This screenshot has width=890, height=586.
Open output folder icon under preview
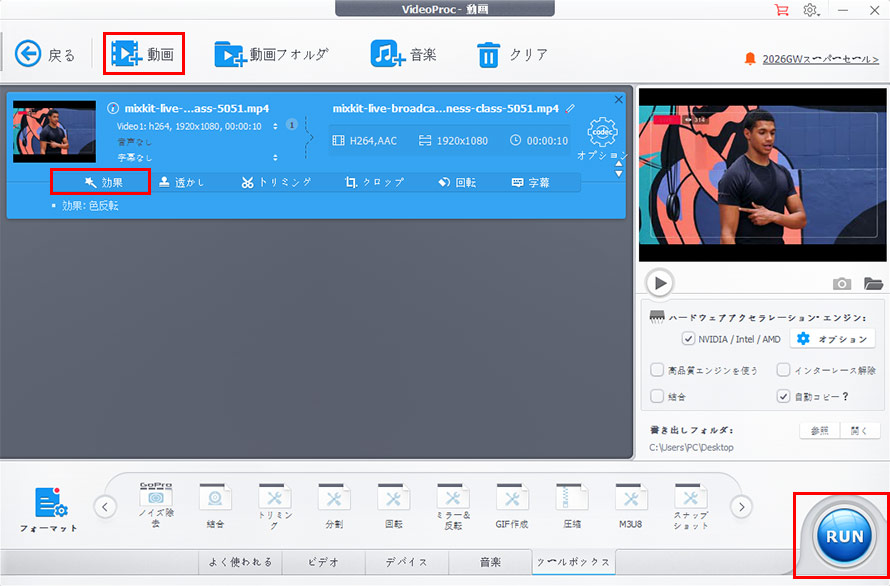[873, 283]
